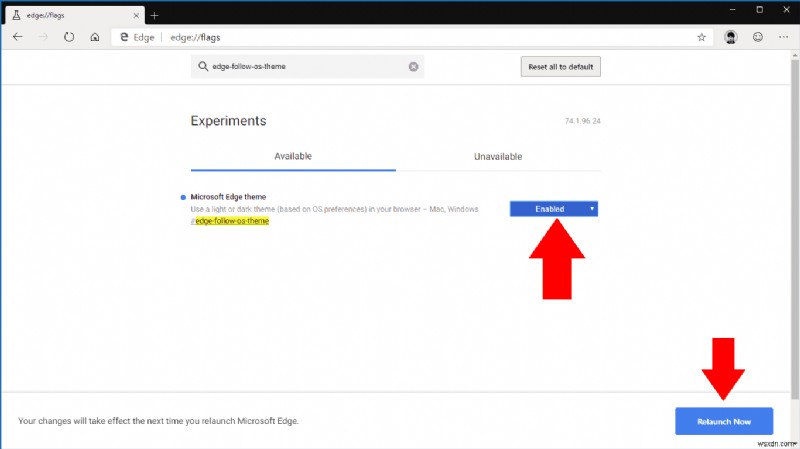Select the edge://flags browser tab
The width and height of the screenshot is (800, 449).
pos(75,15)
